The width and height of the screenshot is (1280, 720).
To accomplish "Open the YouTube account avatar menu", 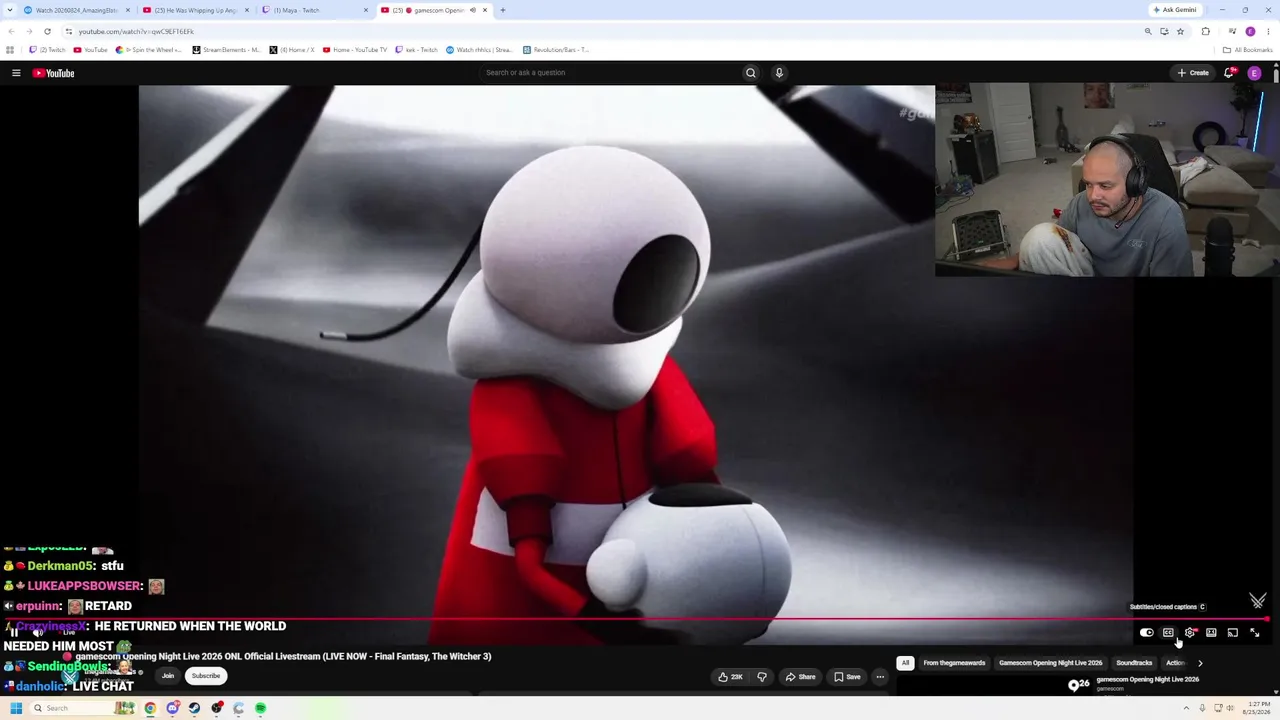I will point(1254,73).
